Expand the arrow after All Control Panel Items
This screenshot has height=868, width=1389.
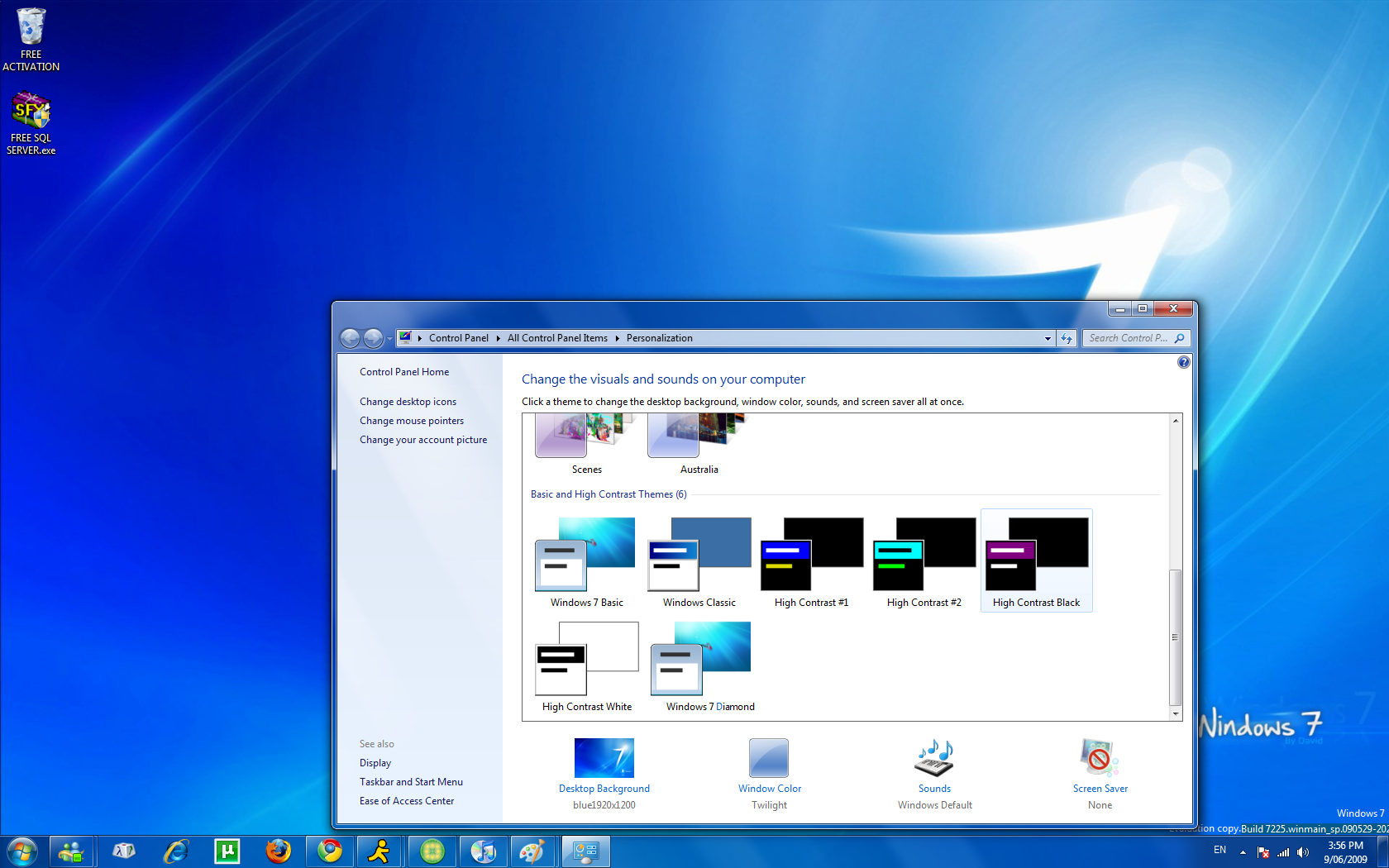point(617,338)
